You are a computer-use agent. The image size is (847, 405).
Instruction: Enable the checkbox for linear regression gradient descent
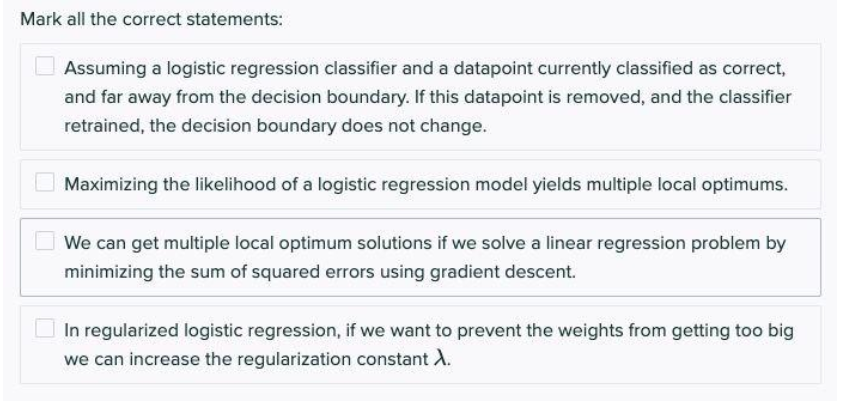(x=45, y=241)
